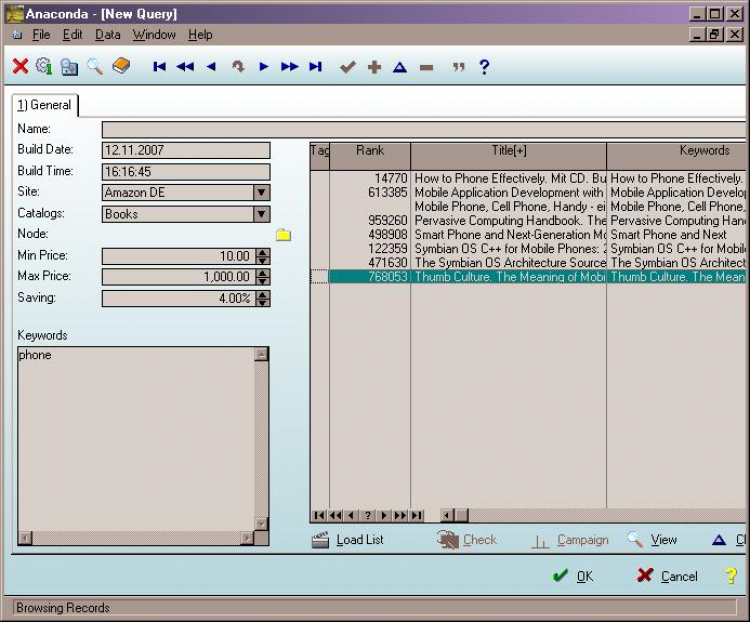Click the plus insert record icon
The width and height of the screenshot is (750, 622).
pyautogui.click(x=374, y=67)
